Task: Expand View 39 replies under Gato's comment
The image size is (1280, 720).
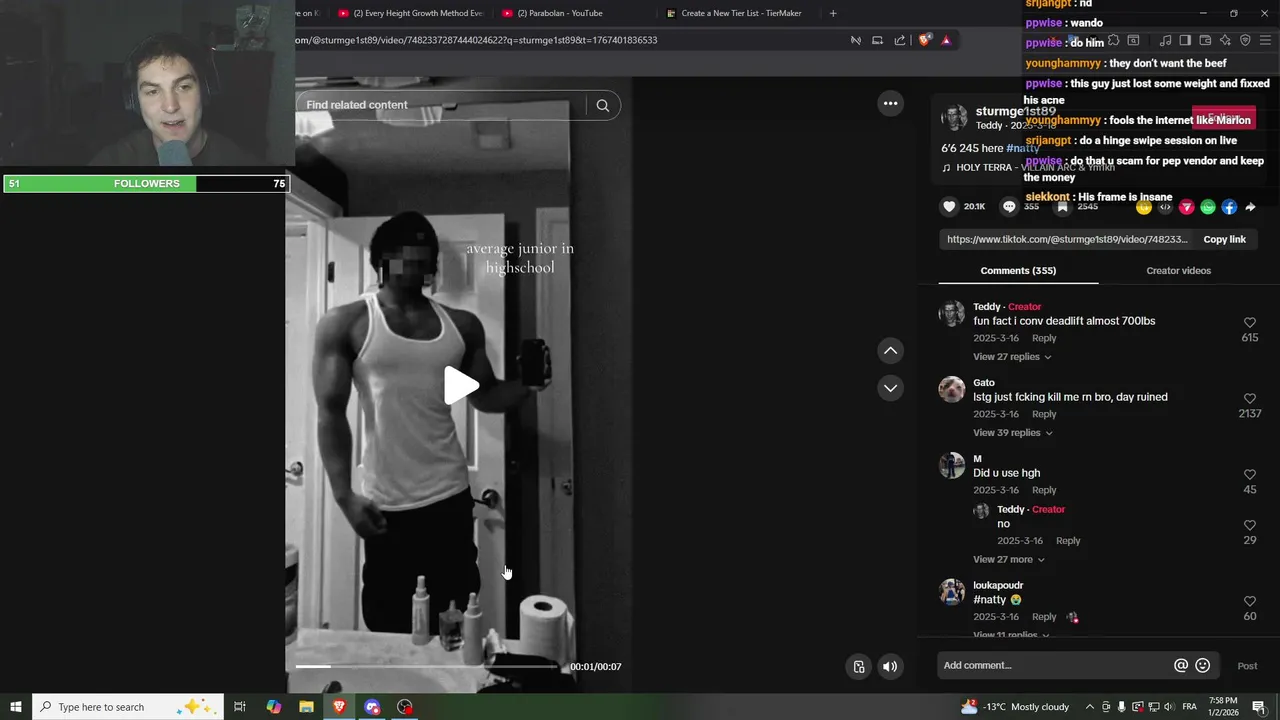Action: (1012, 433)
